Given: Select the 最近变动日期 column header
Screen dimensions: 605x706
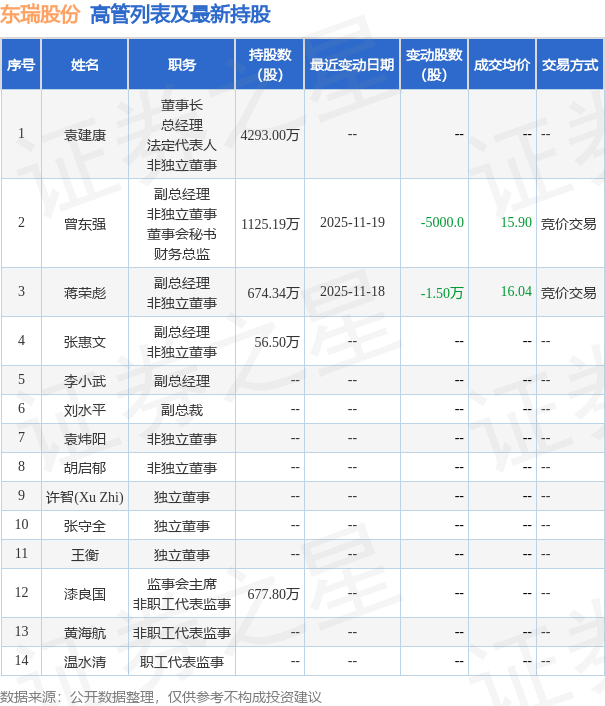Looking at the screenshot, I should 352,65.
